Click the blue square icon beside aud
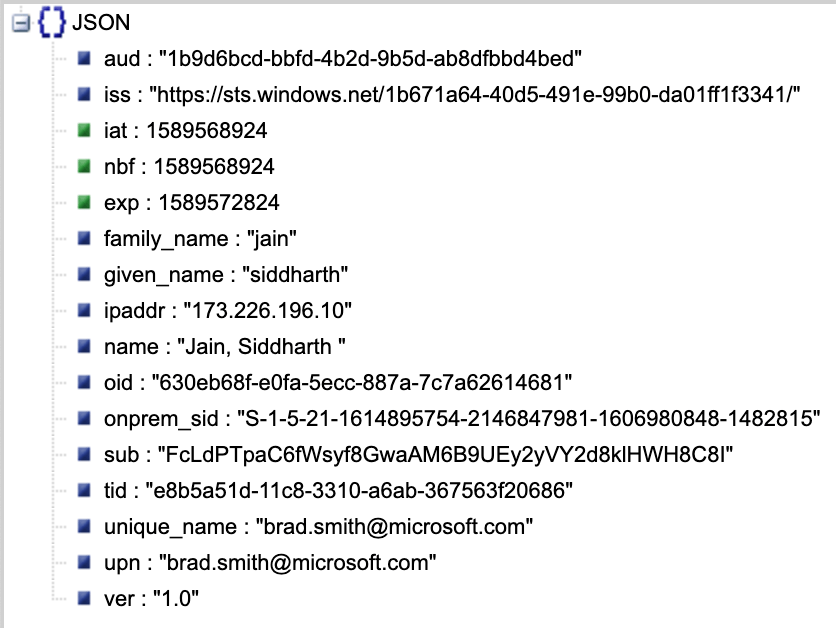The width and height of the screenshot is (836, 628). 84,59
